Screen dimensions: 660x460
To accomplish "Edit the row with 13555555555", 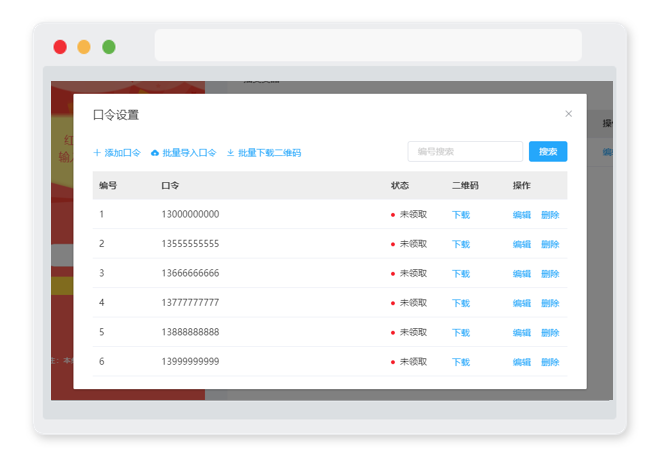I will 522,244.
